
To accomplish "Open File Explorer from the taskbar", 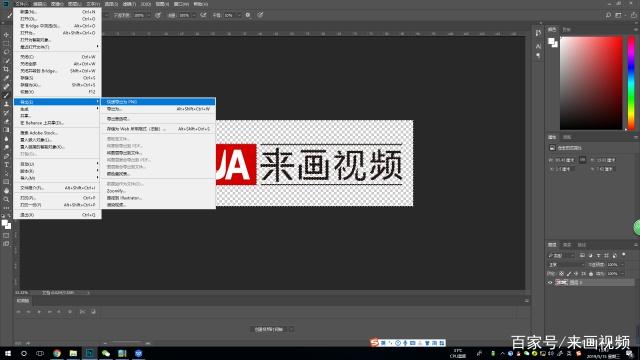I will tap(73, 353).
